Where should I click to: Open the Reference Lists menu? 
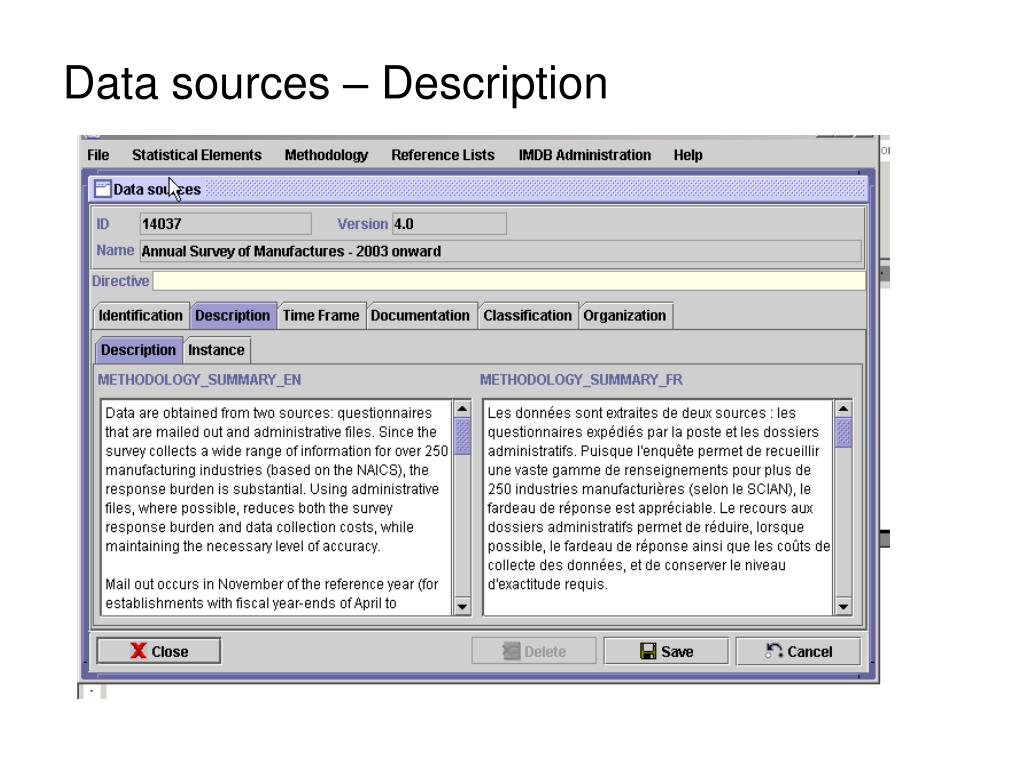[443, 155]
